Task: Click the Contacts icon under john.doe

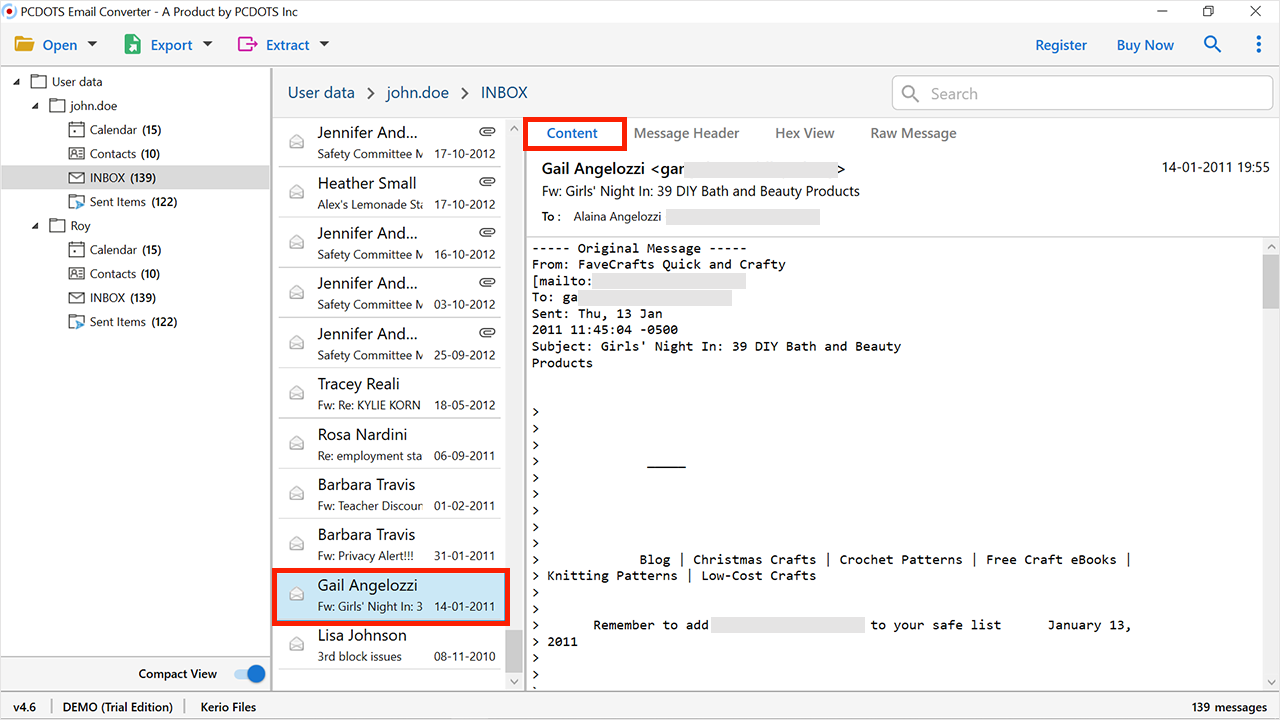Action: point(76,154)
